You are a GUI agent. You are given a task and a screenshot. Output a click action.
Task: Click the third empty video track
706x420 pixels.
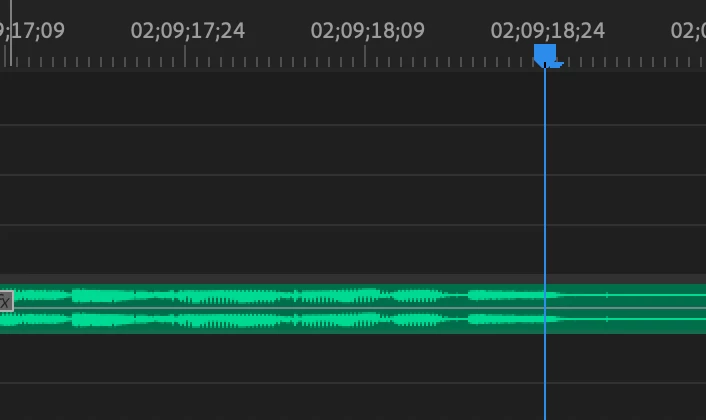click(x=353, y=200)
